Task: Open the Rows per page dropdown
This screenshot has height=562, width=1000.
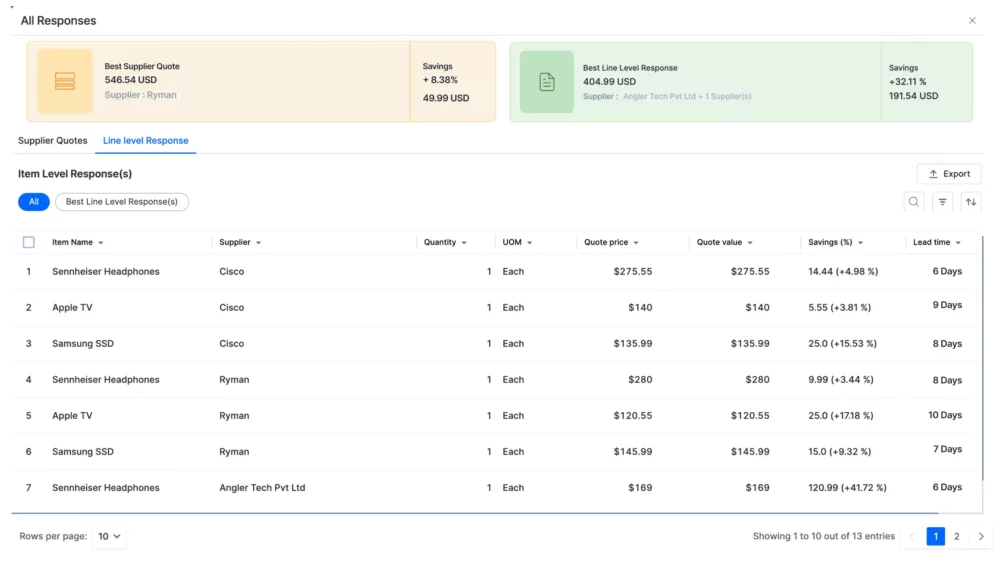Action: (109, 537)
